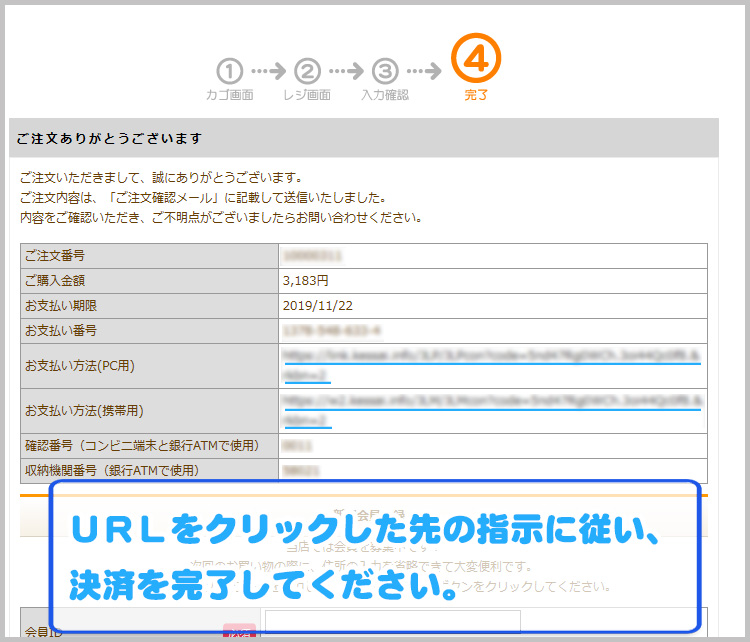Click the step 2 circle icon
Screen dimensions: 750x642
click(x=308, y=71)
